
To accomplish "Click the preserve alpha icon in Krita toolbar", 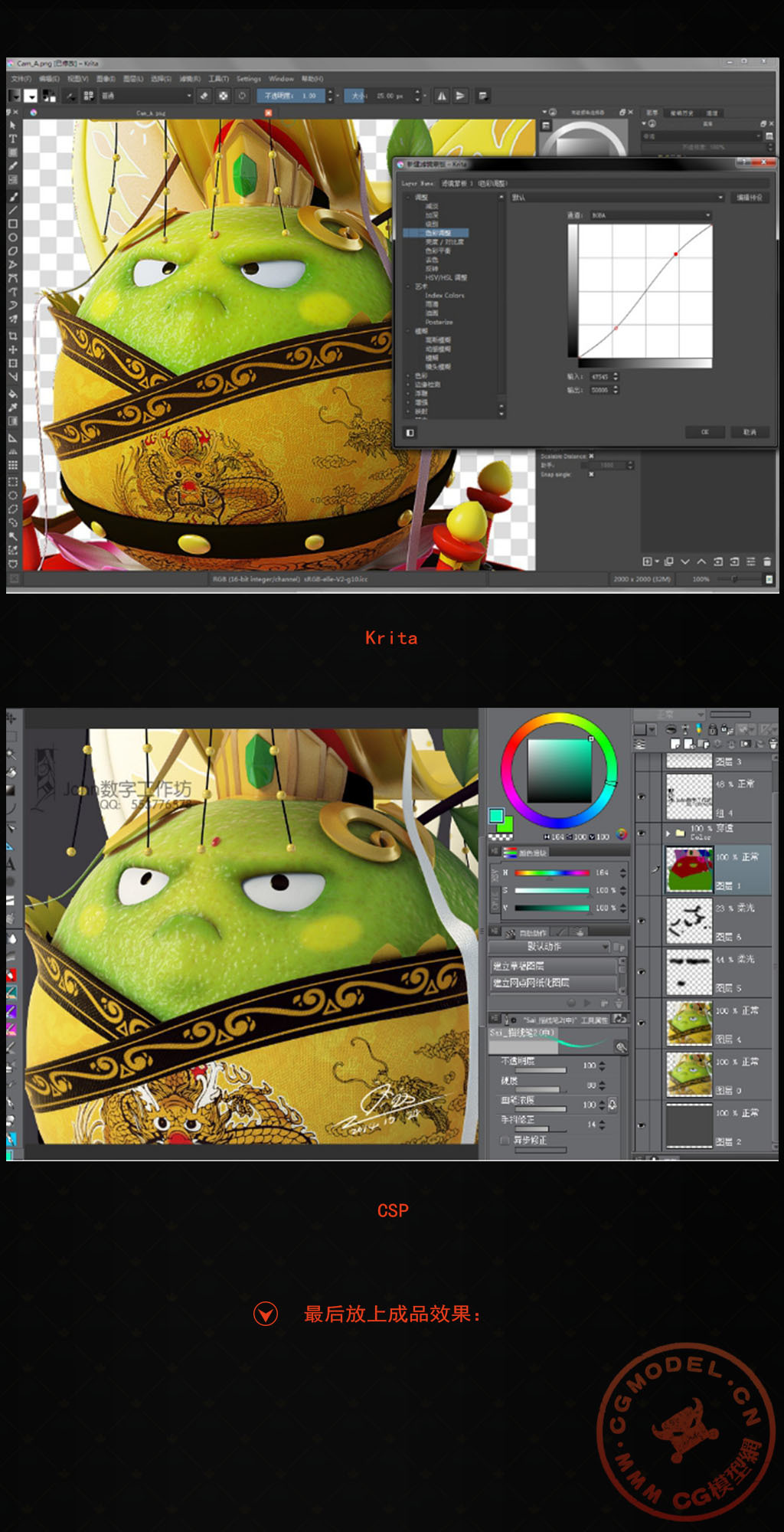I will 223,96.
